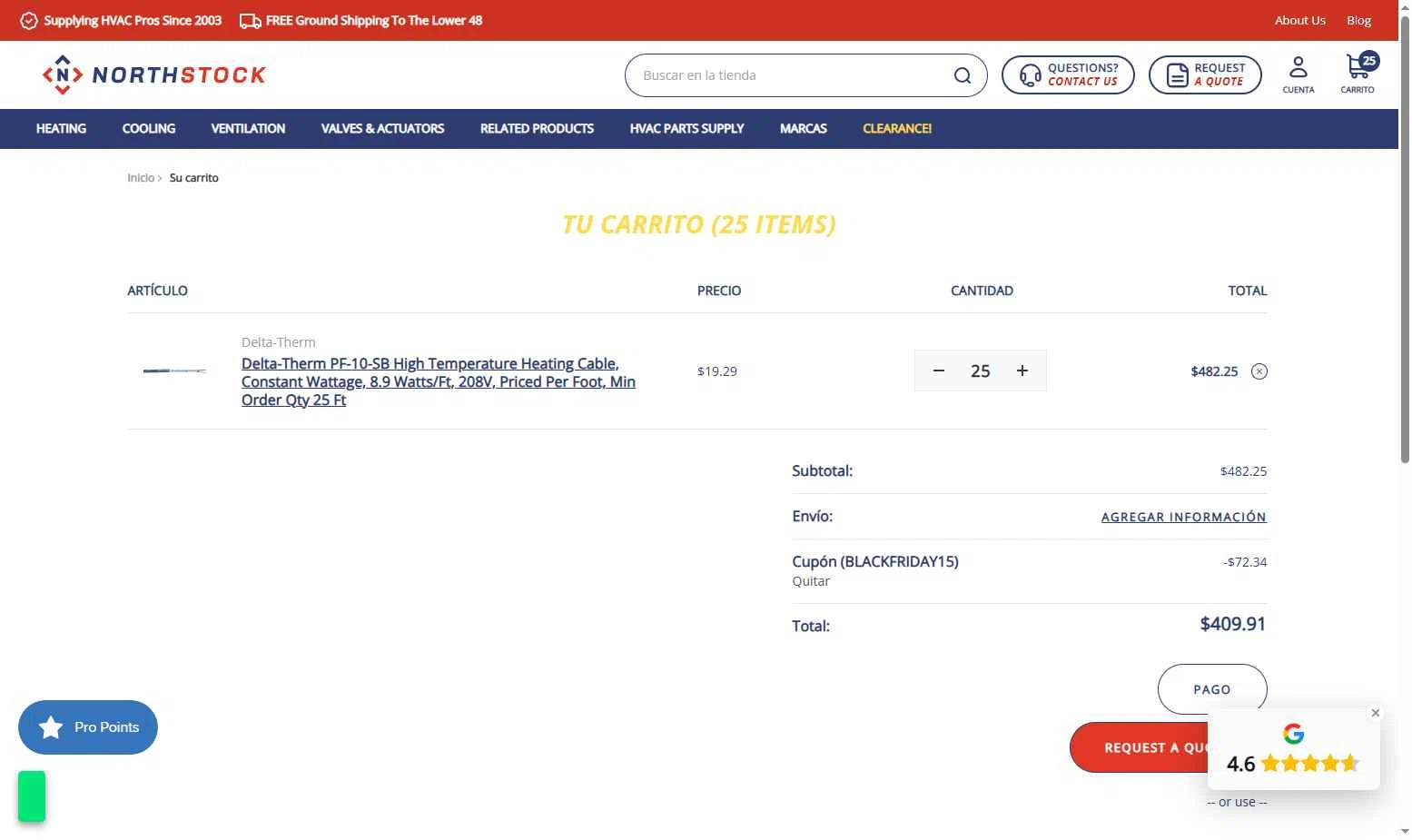Click the Pago checkout button
The image size is (1412, 840).
pos(1212,689)
